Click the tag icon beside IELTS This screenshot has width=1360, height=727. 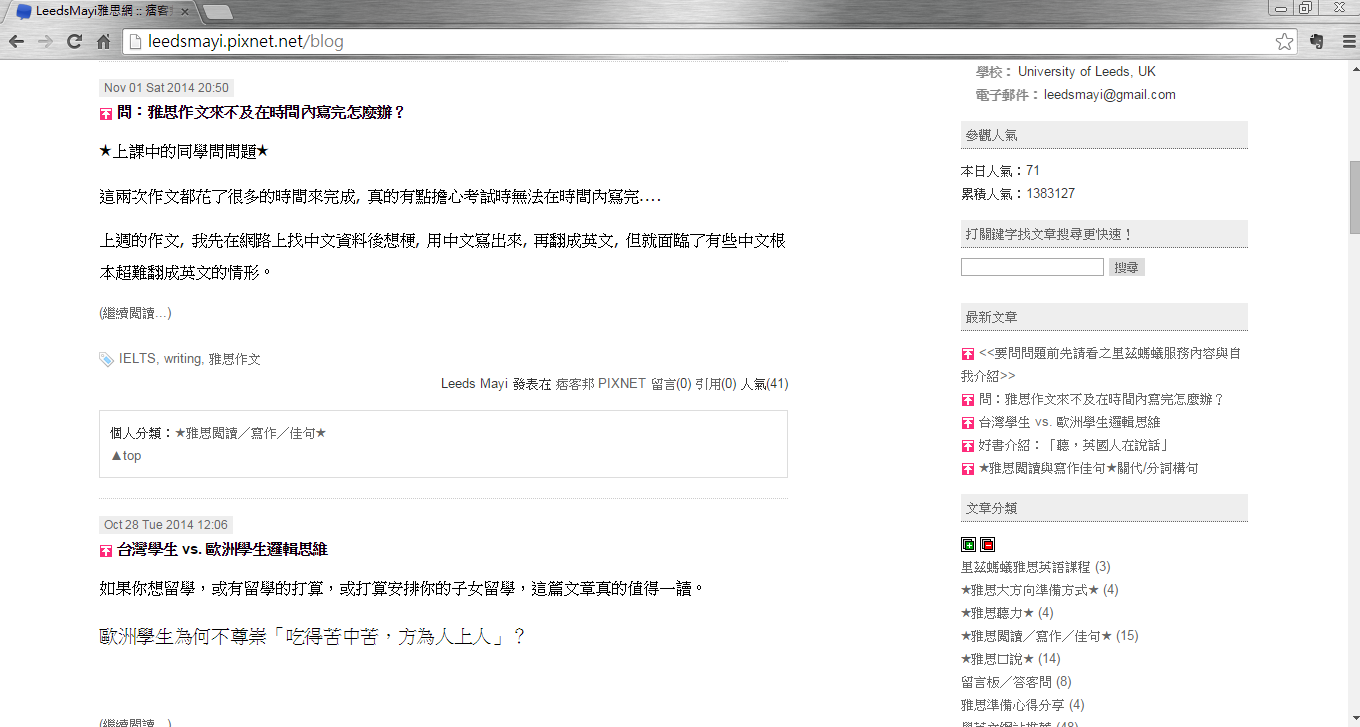(x=106, y=359)
